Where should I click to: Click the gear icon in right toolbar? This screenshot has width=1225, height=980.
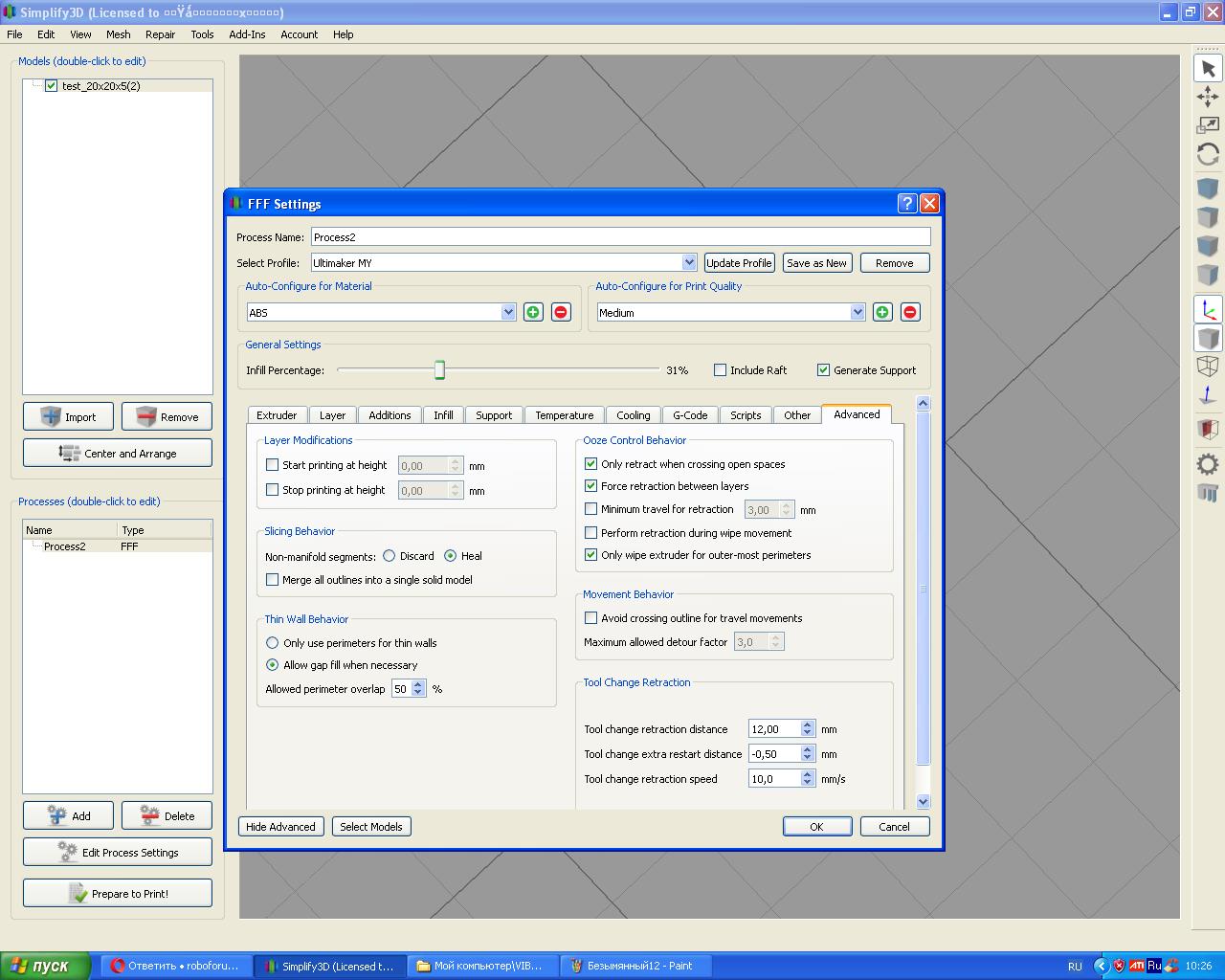pos(1208,465)
